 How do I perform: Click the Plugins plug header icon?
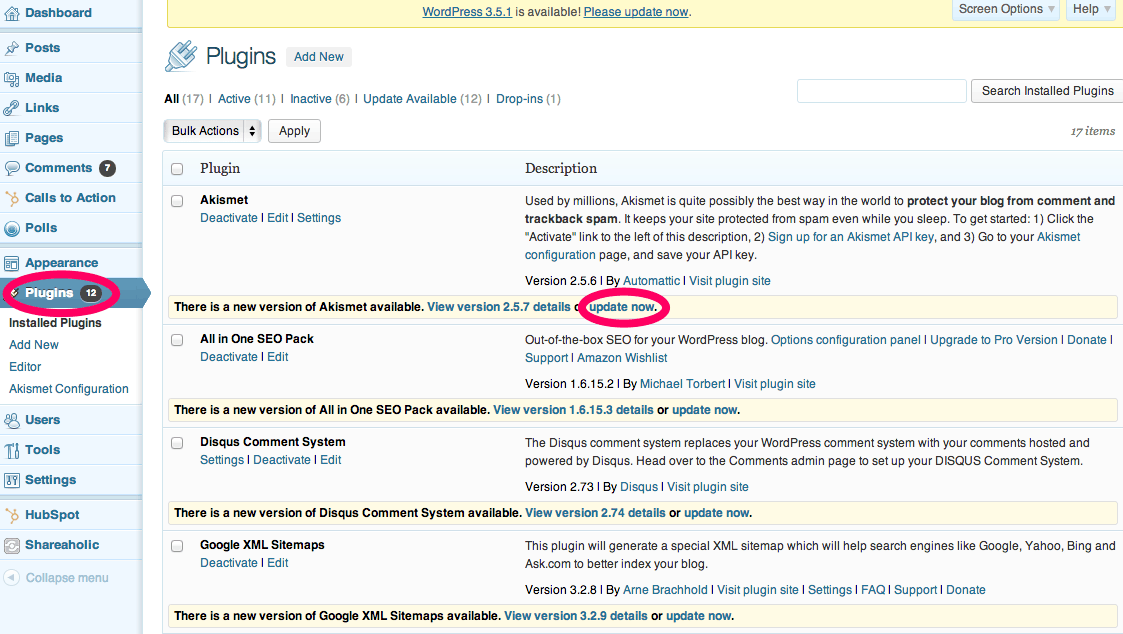click(x=180, y=56)
